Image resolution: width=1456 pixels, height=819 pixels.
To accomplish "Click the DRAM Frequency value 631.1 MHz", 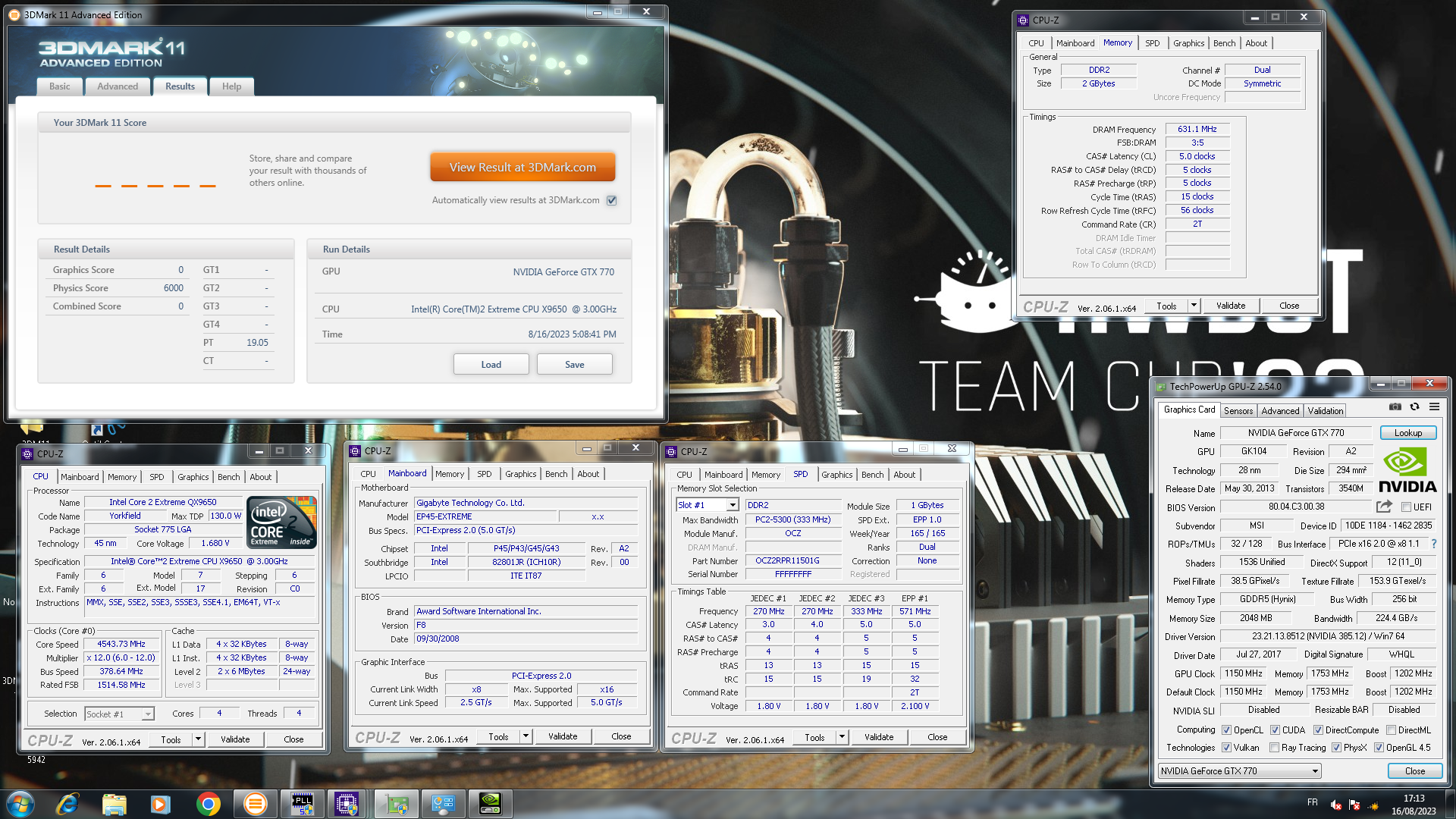I will pos(1197,130).
